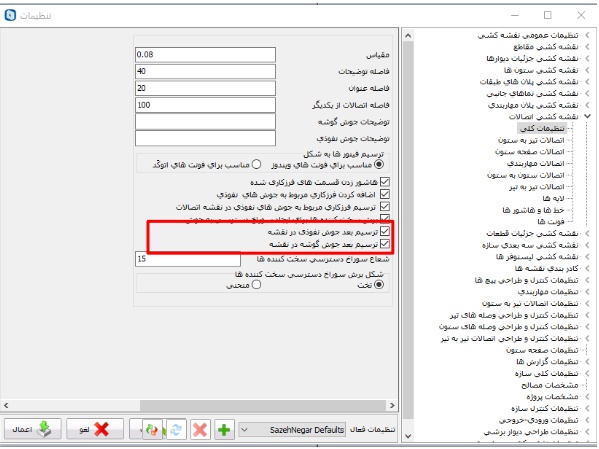The image size is (599, 449).
Task: Toggle ترسیم بعد جوش نفوذی در نقشه checkbox
Action: [385, 231]
